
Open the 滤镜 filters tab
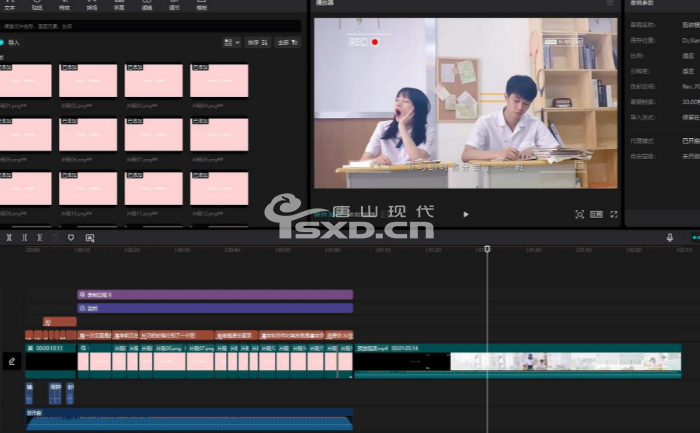pyautogui.click(x=147, y=5)
